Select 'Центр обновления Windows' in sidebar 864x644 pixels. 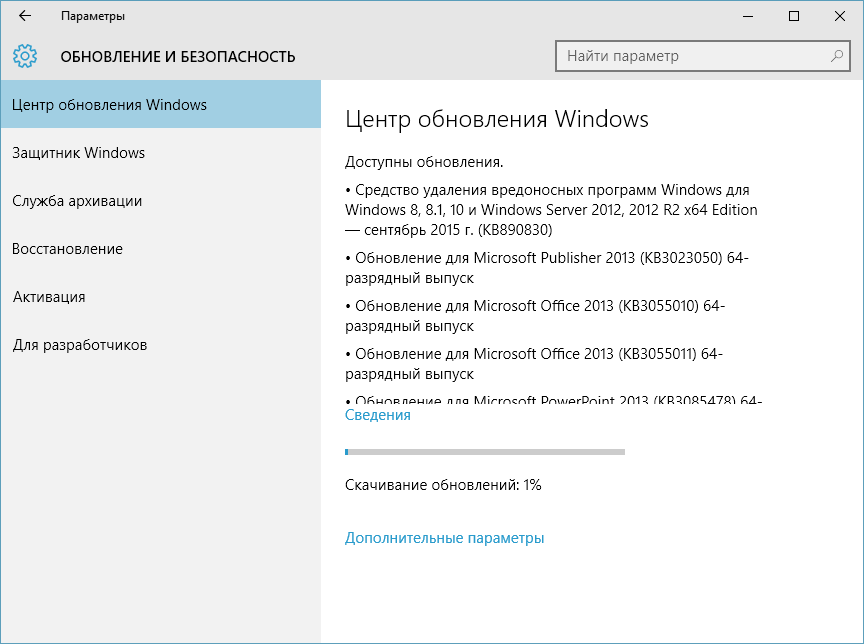tap(160, 104)
